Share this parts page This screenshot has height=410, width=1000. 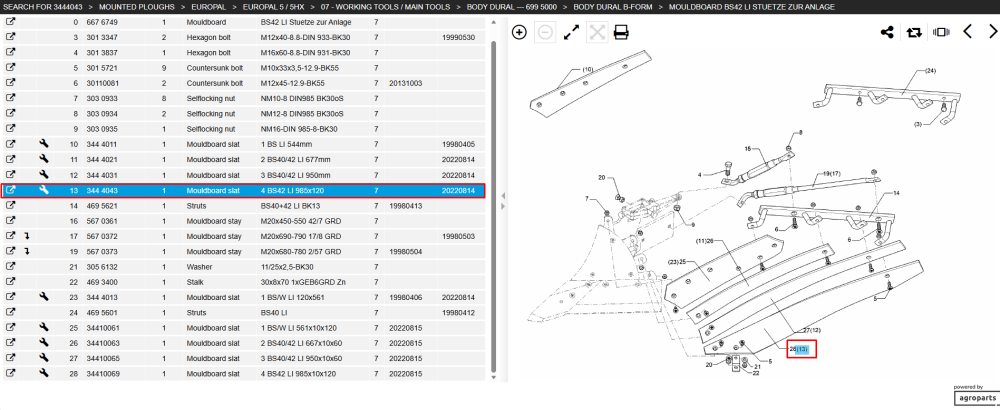887,32
